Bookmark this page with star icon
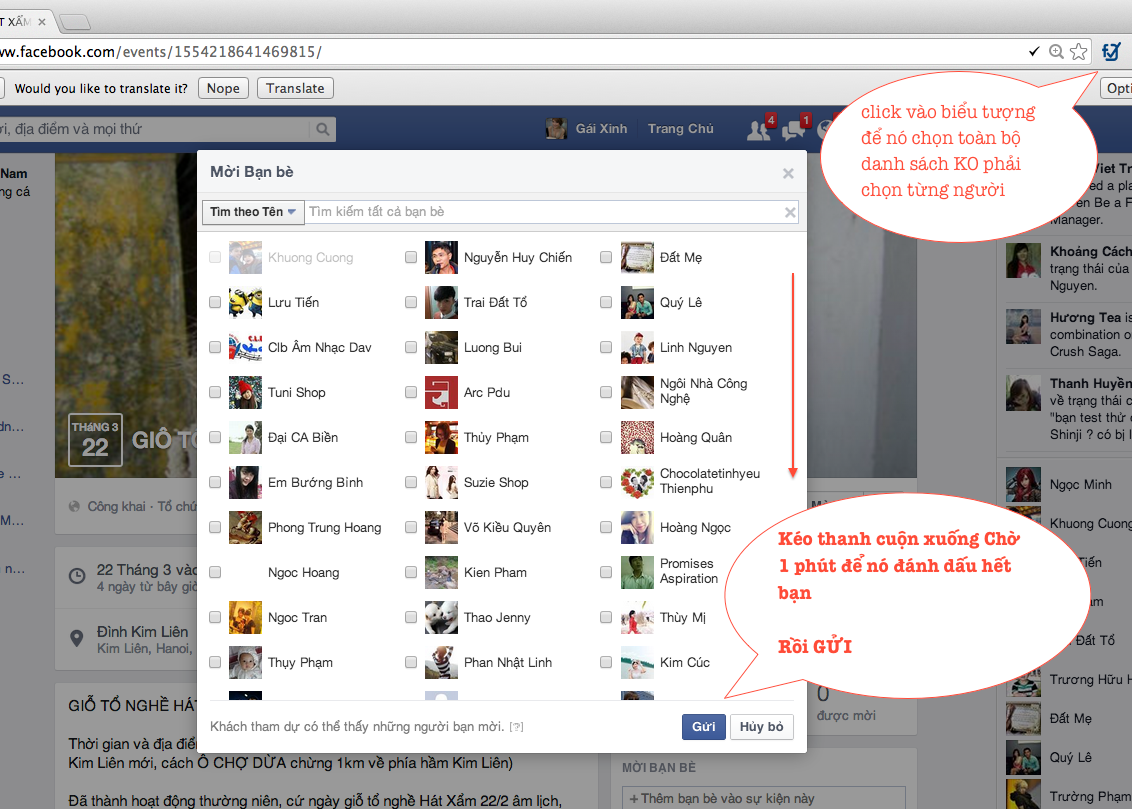 coord(1078,52)
